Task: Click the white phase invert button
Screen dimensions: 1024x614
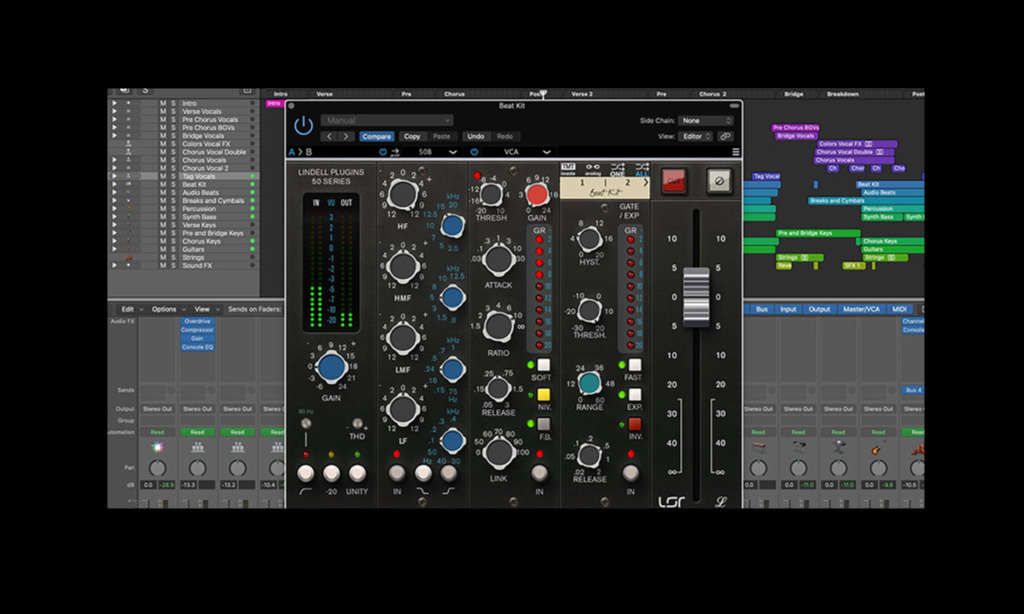Action: coord(720,181)
